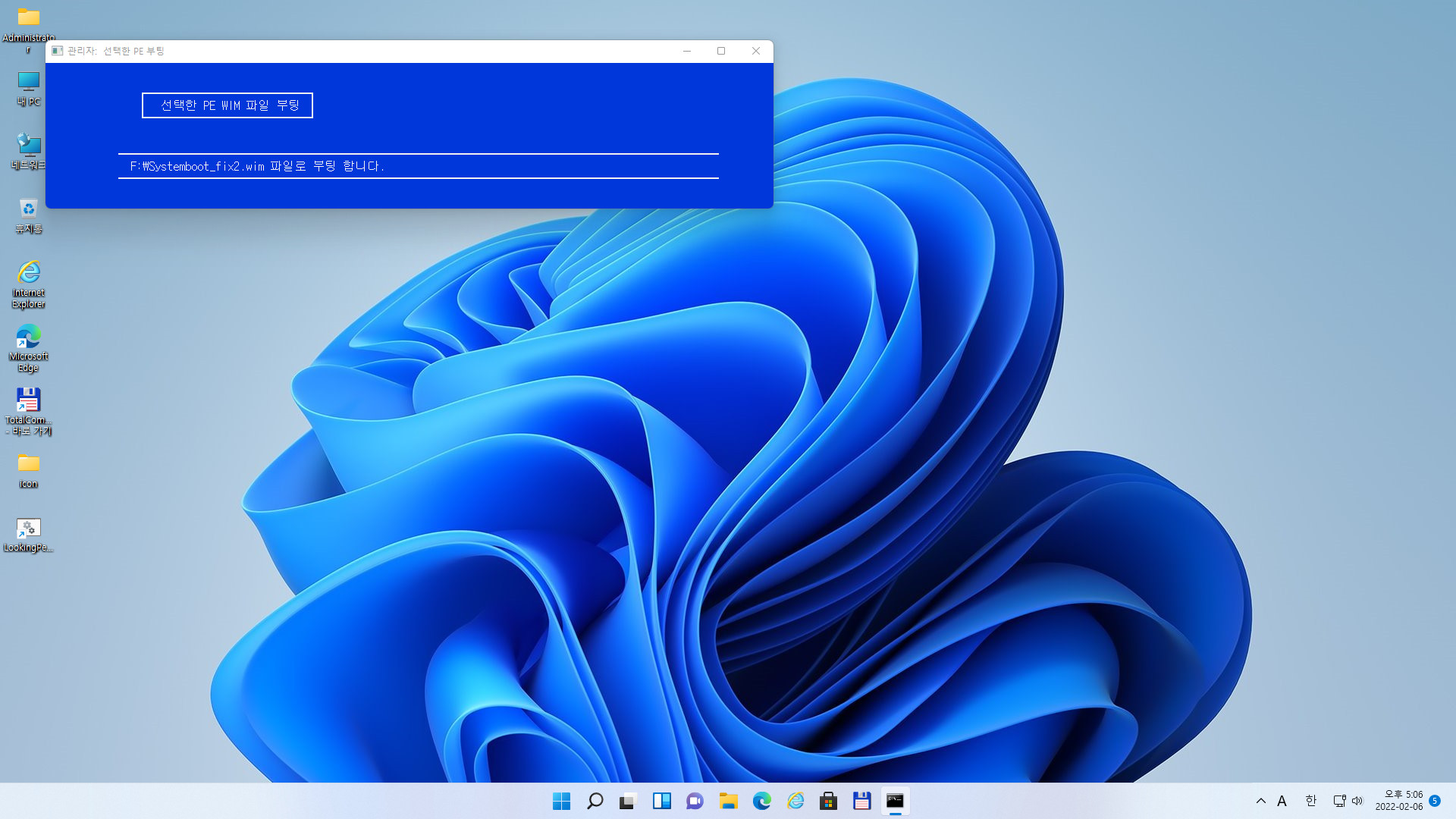
Task: Open notification center badge 5
Action: (x=1435, y=801)
